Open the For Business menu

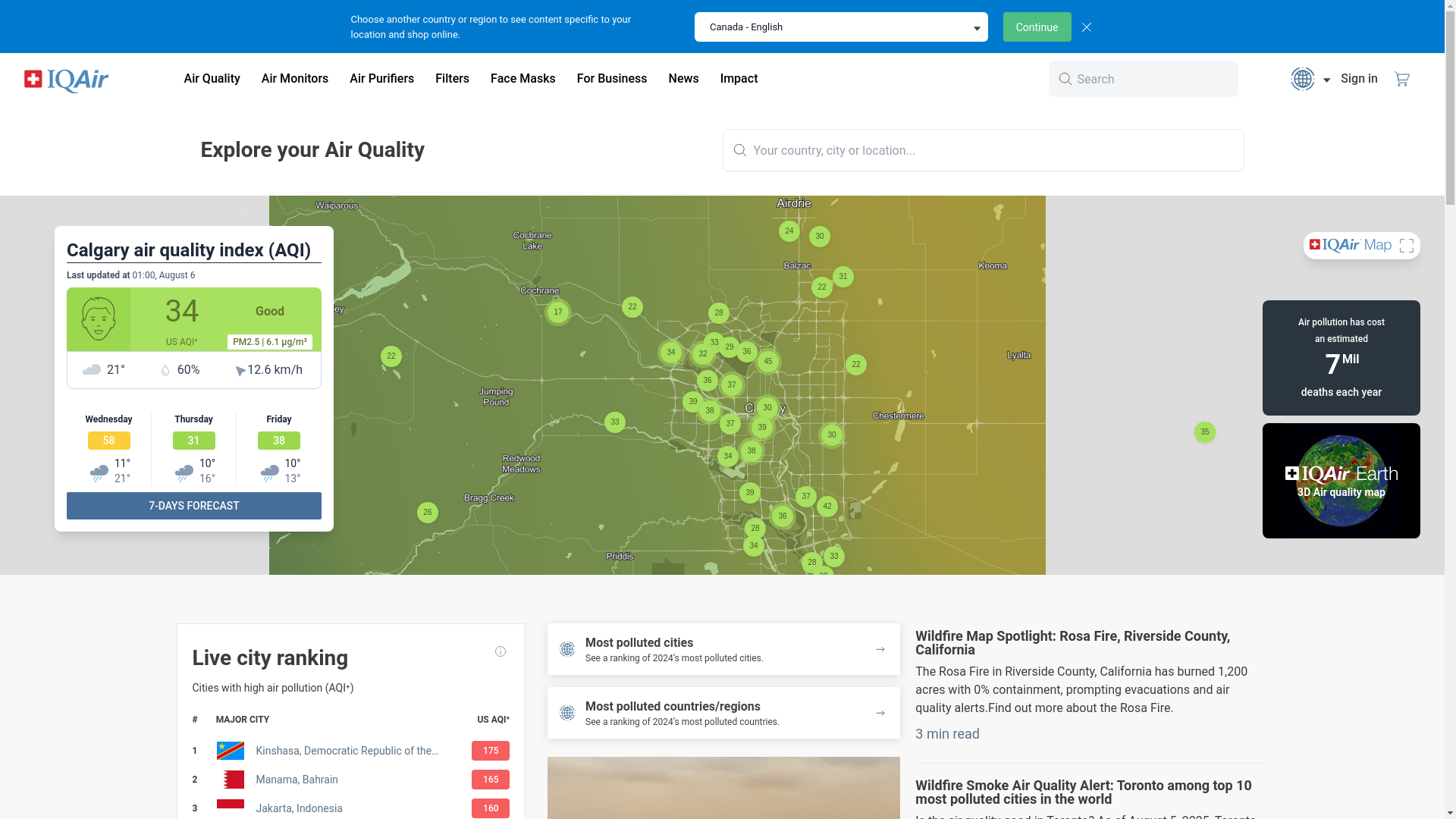612,79
